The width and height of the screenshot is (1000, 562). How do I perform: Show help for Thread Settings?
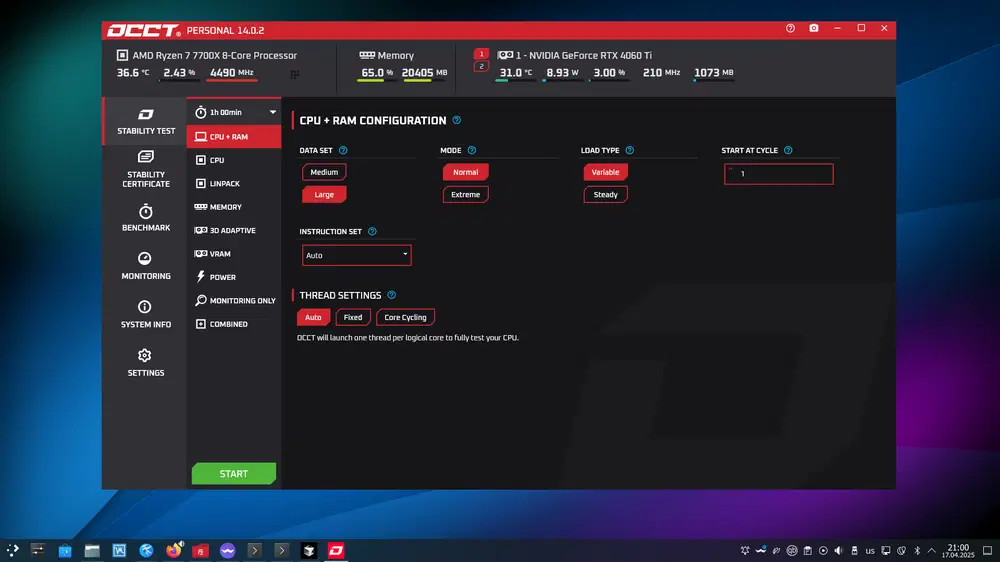pos(392,295)
